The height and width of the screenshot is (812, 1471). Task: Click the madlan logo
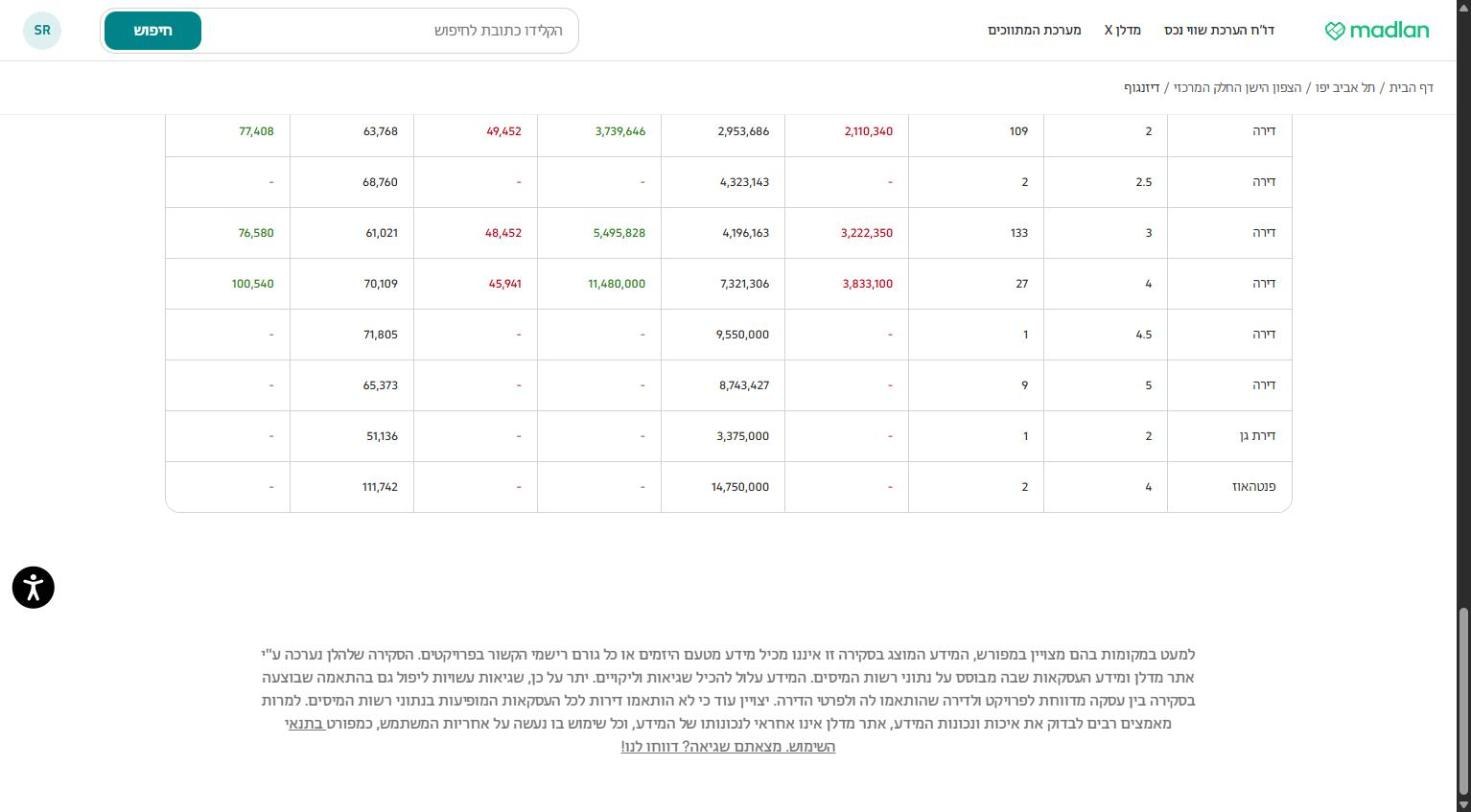tap(1377, 31)
